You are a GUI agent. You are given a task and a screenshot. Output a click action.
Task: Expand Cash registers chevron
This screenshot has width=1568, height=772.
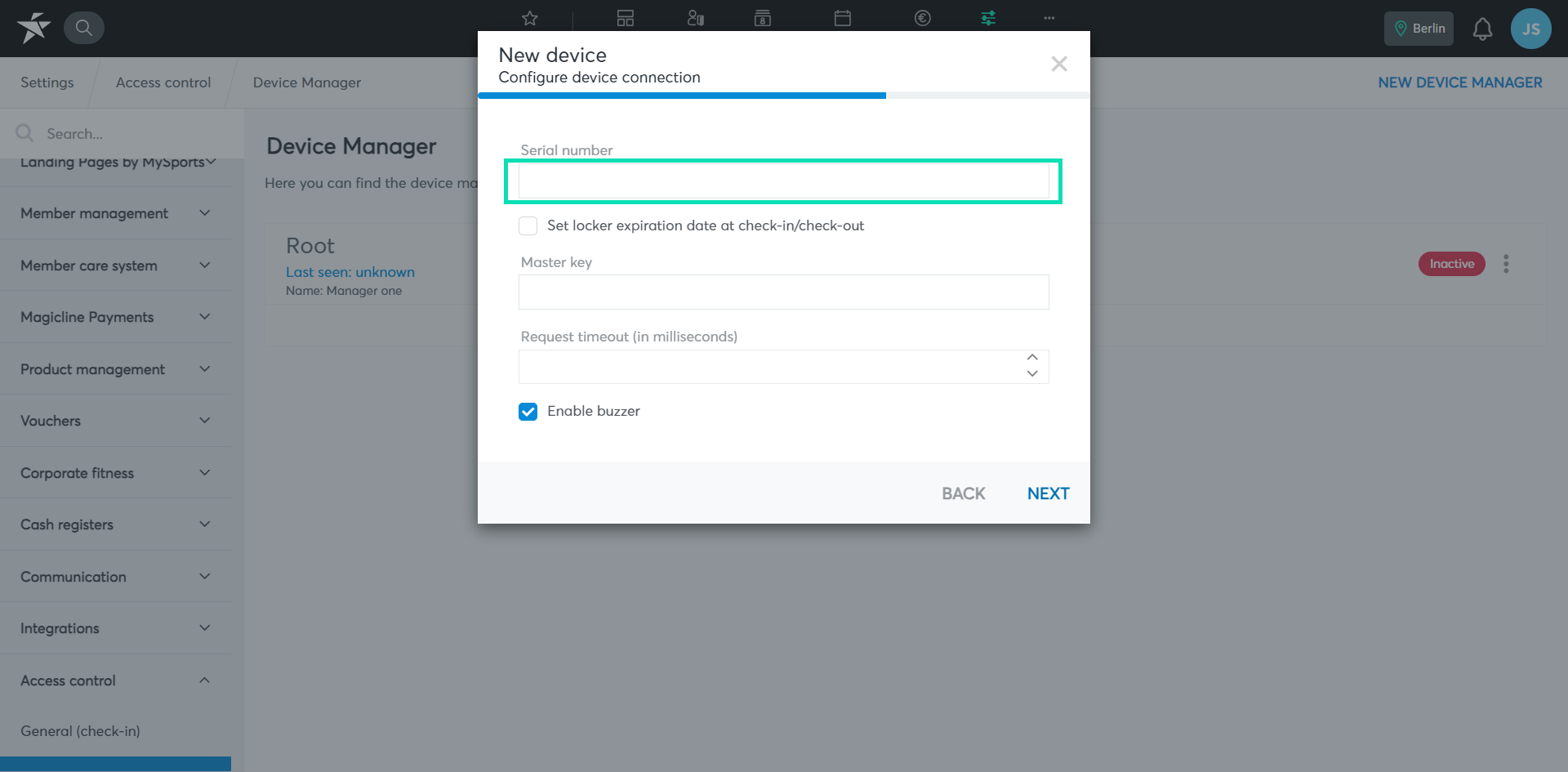(x=205, y=524)
